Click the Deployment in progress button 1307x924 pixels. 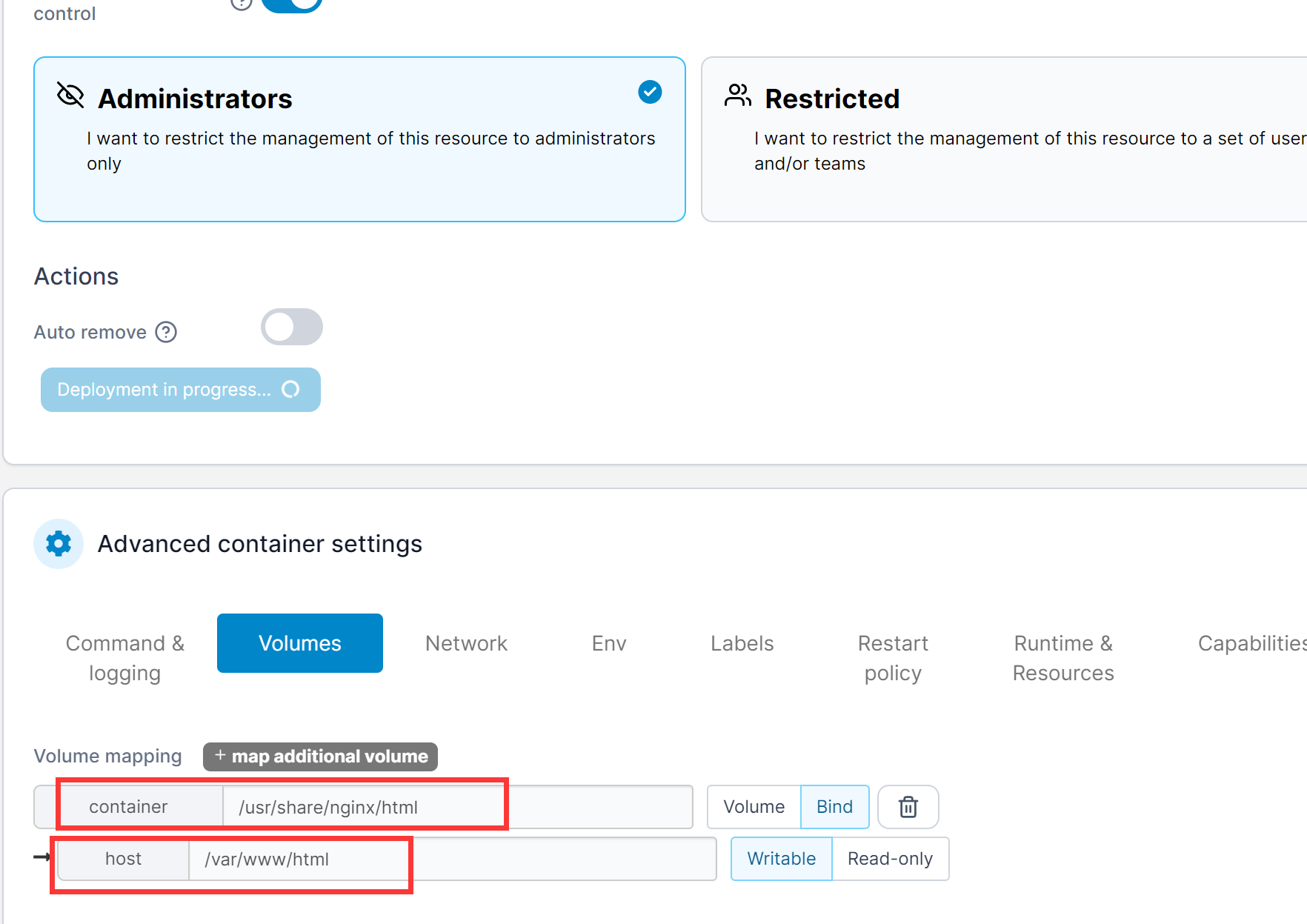180,390
